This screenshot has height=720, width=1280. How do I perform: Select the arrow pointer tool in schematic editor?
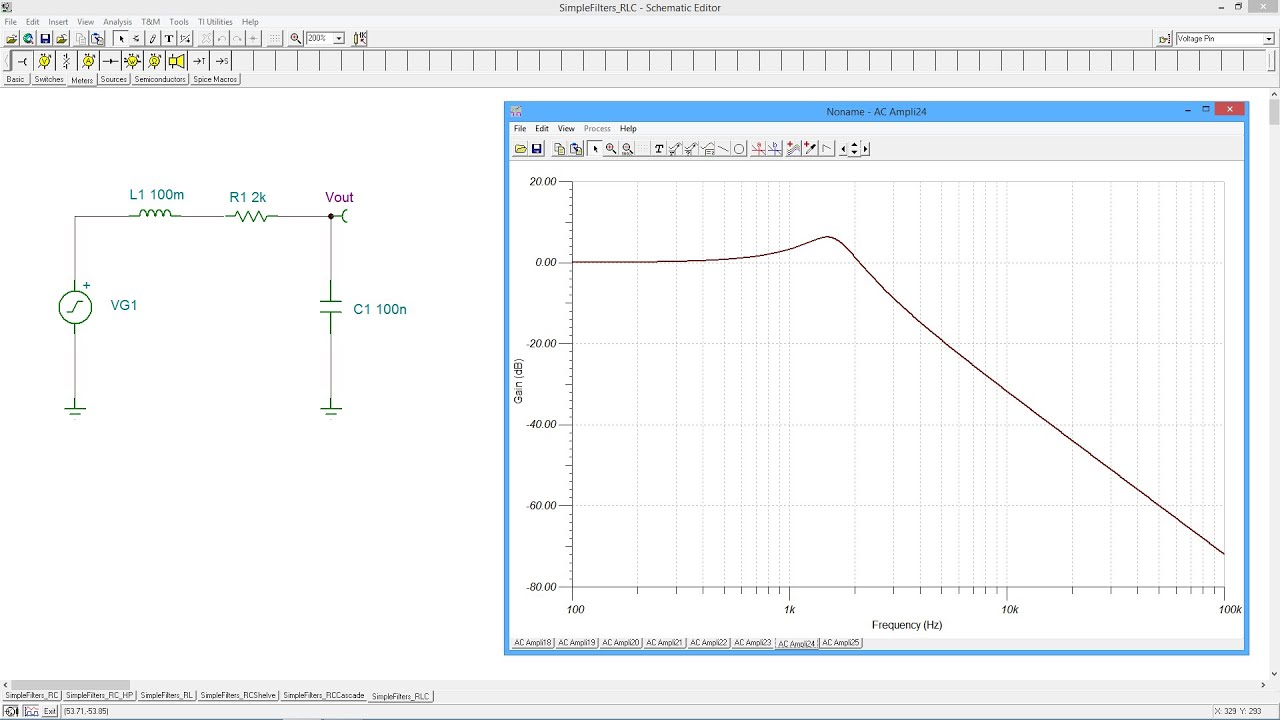click(121, 39)
